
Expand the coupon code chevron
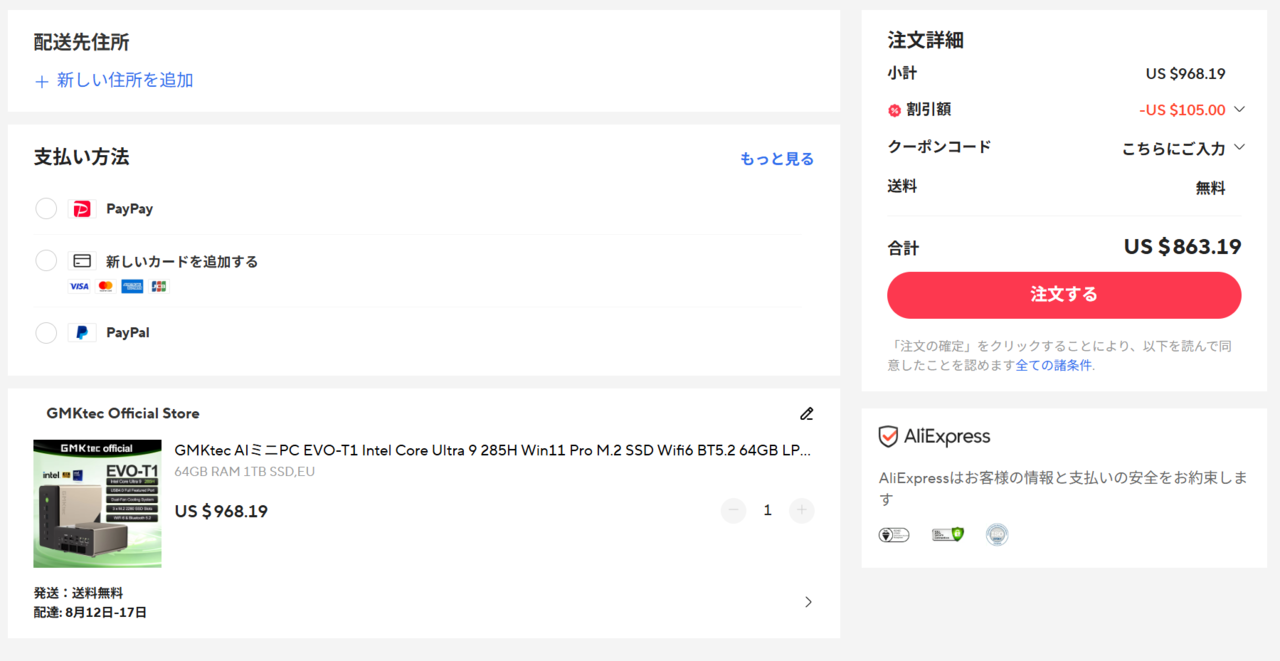[1240, 147]
